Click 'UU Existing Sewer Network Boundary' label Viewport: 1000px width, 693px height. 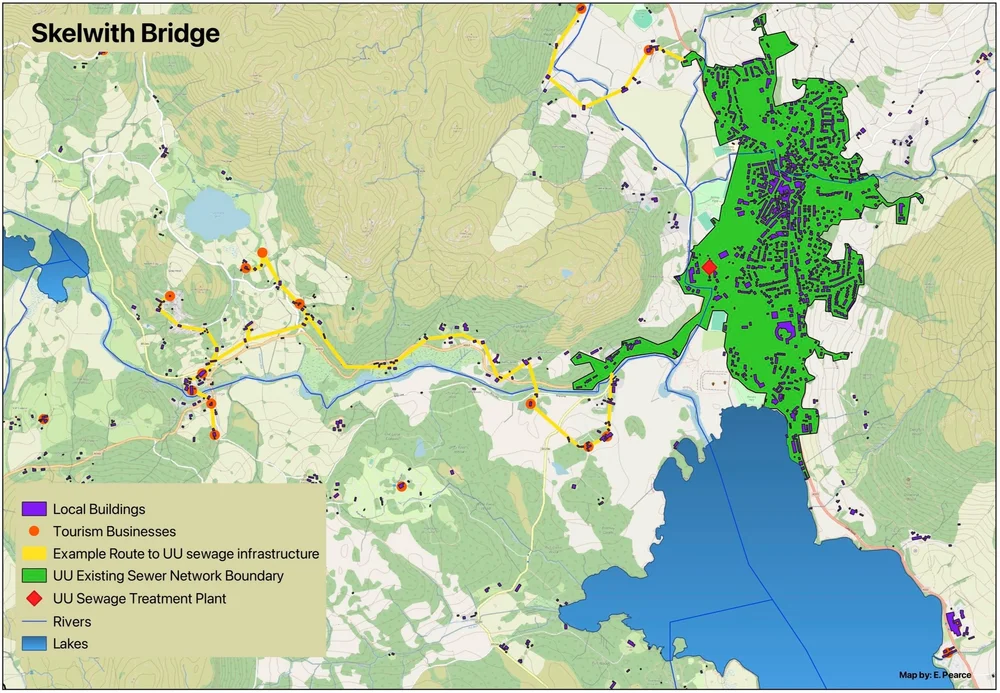coord(168,576)
